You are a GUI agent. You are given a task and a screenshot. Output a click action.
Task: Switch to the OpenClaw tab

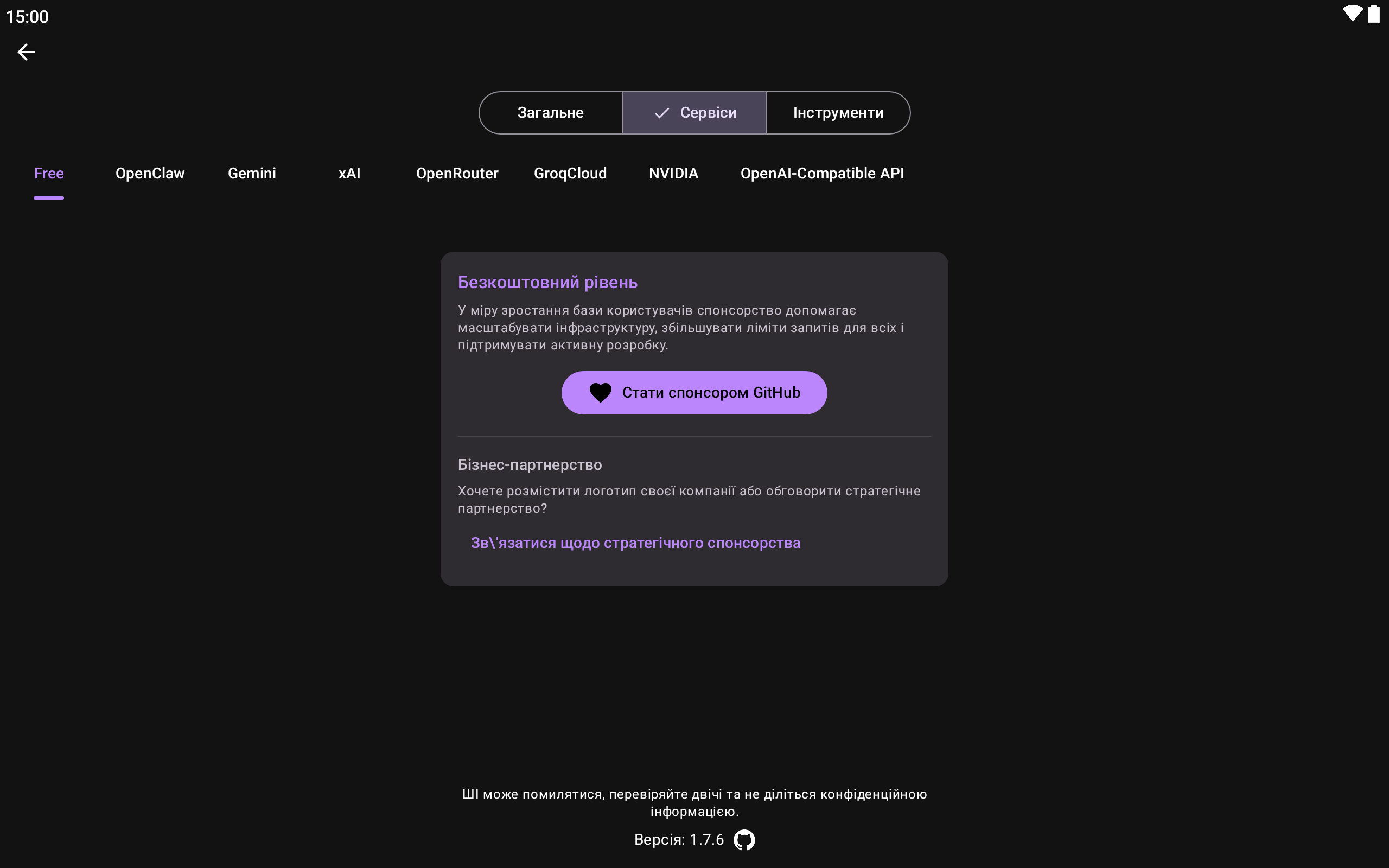[150, 174]
